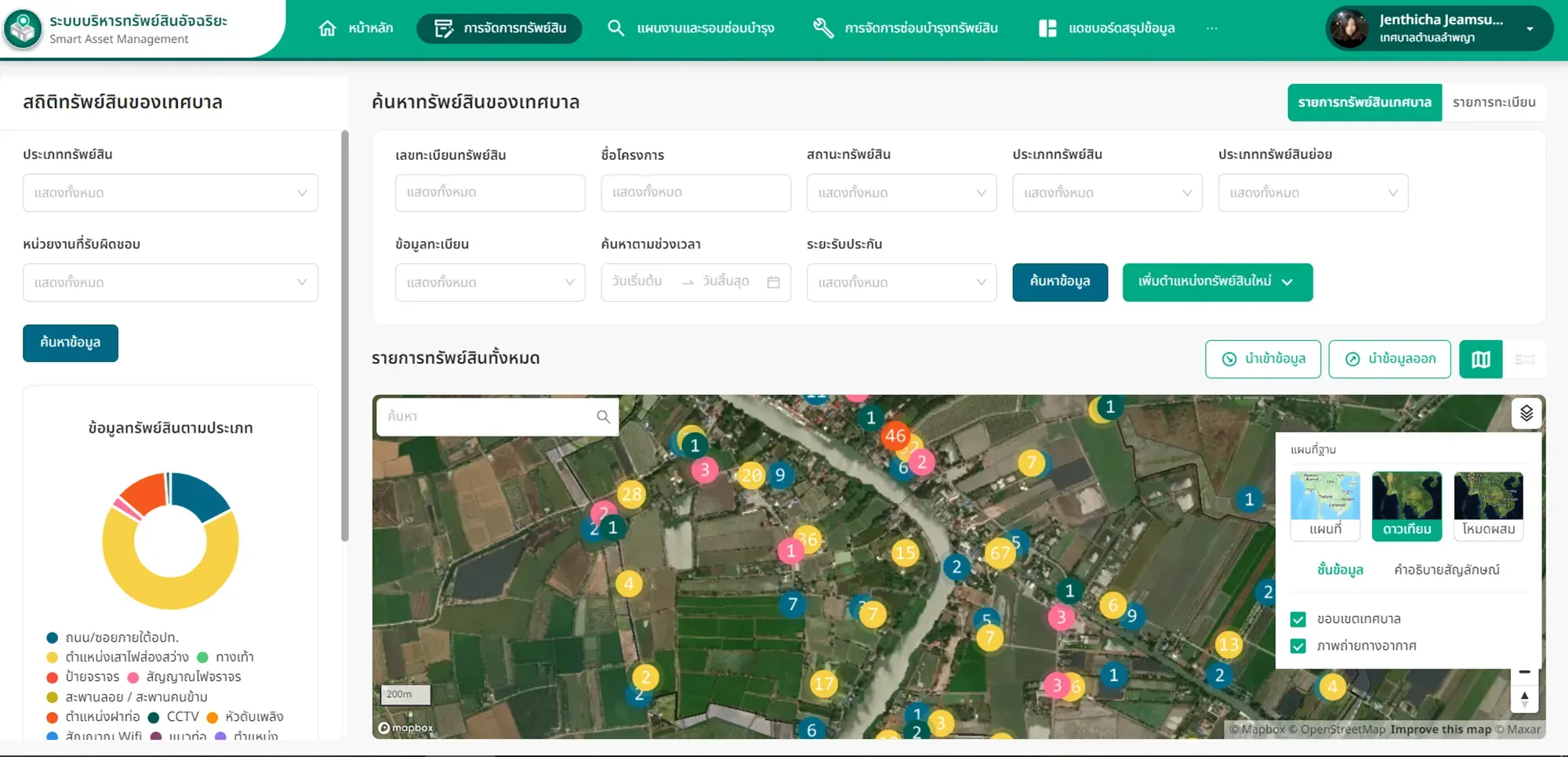Open the date range calendar icon
1568x757 pixels.
pyautogui.click(x=774, y=282)
